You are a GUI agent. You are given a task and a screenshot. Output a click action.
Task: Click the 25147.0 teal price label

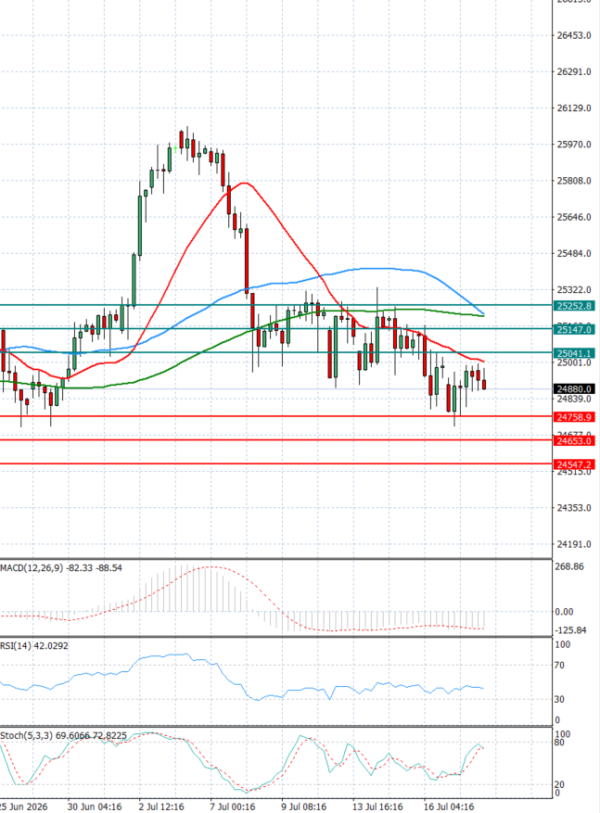click(x=574, y=329)
